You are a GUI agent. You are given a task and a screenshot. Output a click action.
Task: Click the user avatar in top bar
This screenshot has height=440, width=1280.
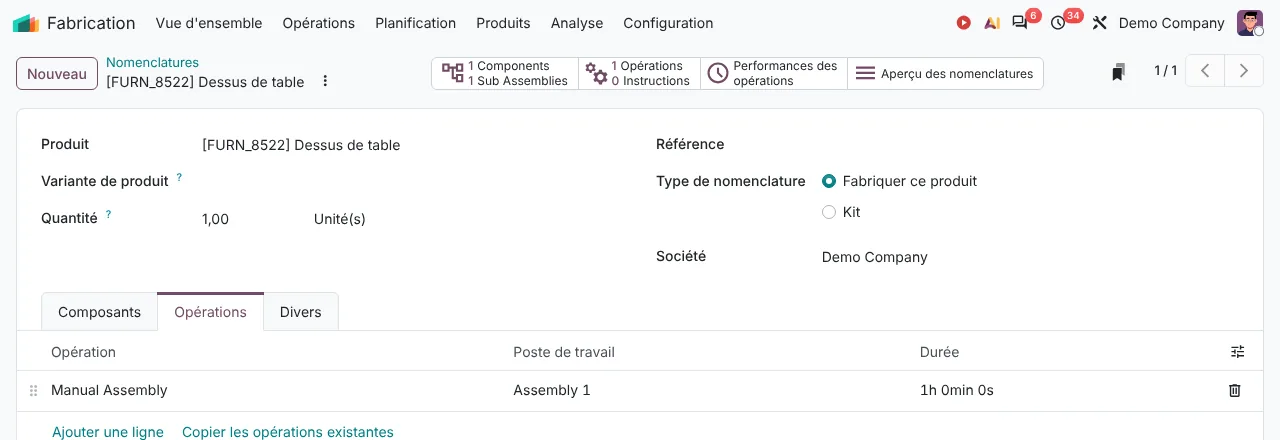pyautogui.click(x=1250, y=23)
